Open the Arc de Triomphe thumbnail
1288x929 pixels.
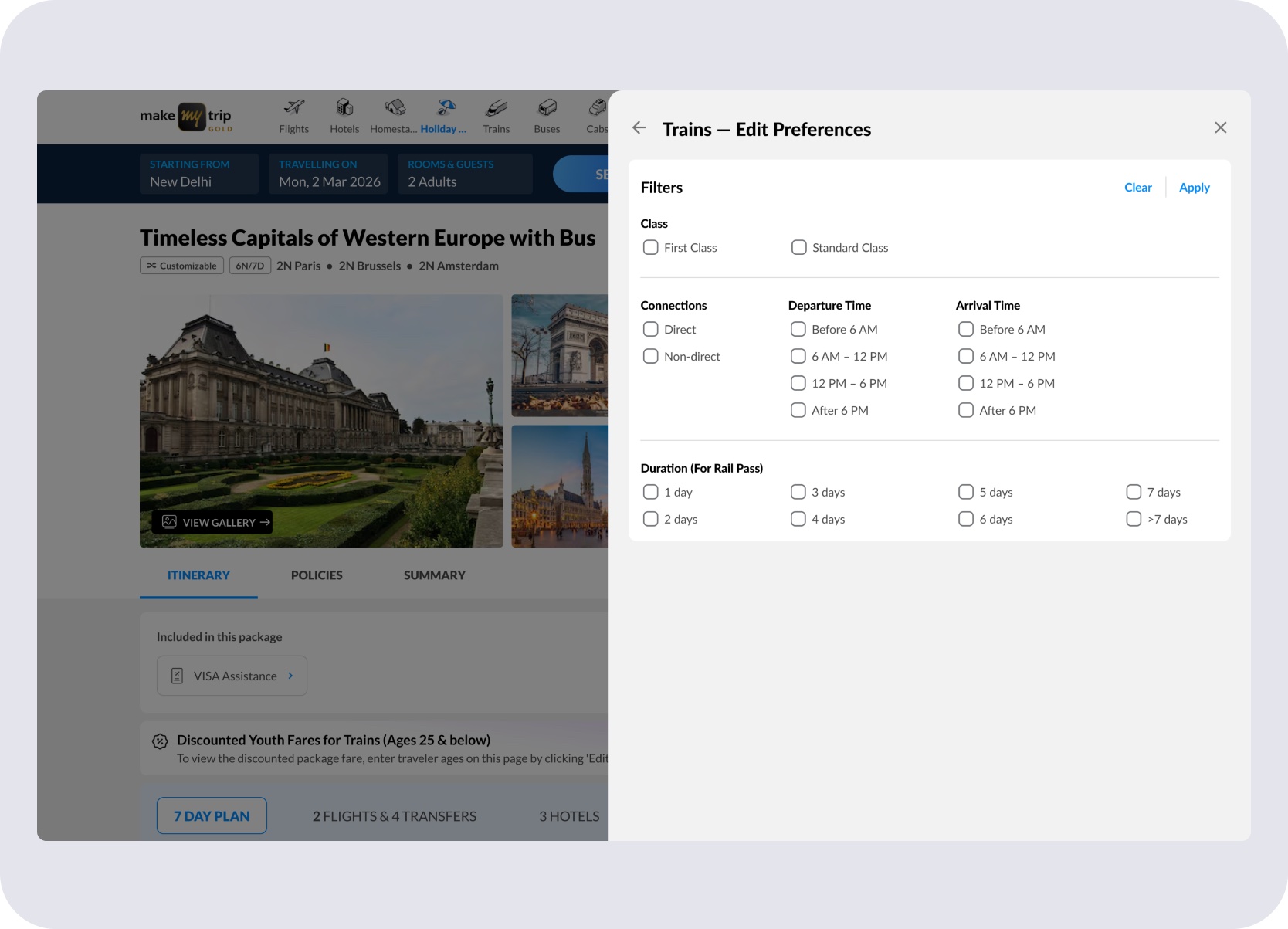[x=560, y=355]
